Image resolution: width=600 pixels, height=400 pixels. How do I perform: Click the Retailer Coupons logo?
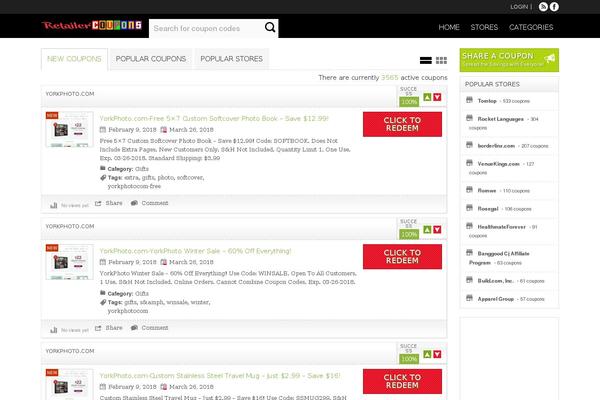pyautogui.click(x=92, y=25)
